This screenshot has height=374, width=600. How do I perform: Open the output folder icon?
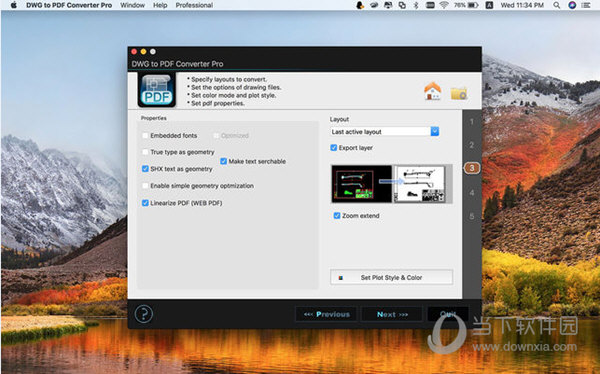coord(458,93)
